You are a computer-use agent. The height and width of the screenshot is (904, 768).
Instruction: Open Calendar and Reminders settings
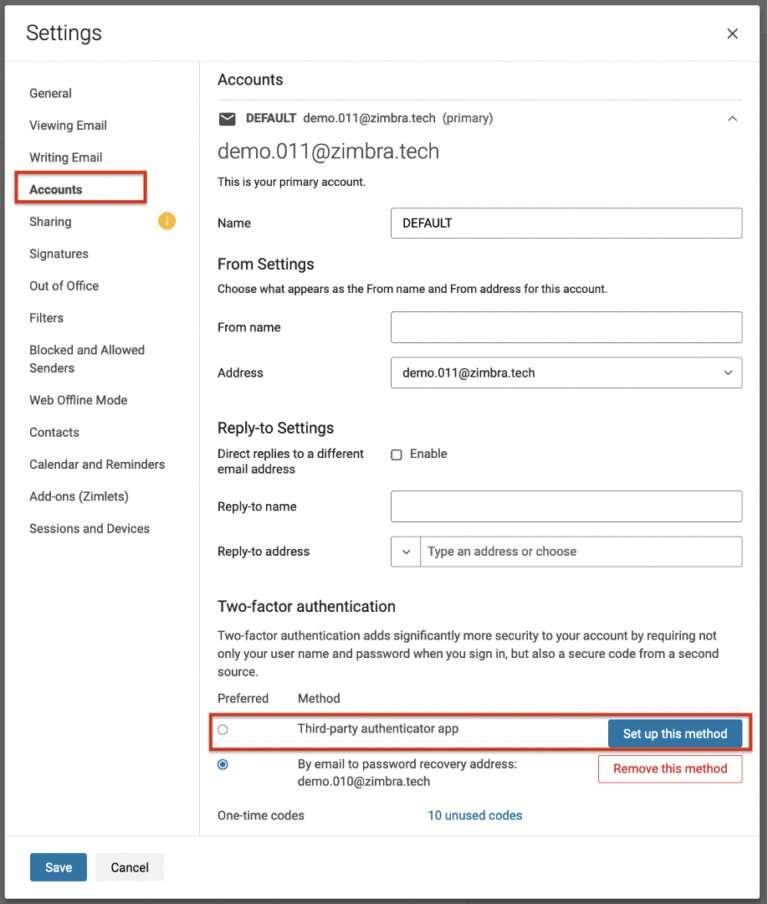point(96,464)
